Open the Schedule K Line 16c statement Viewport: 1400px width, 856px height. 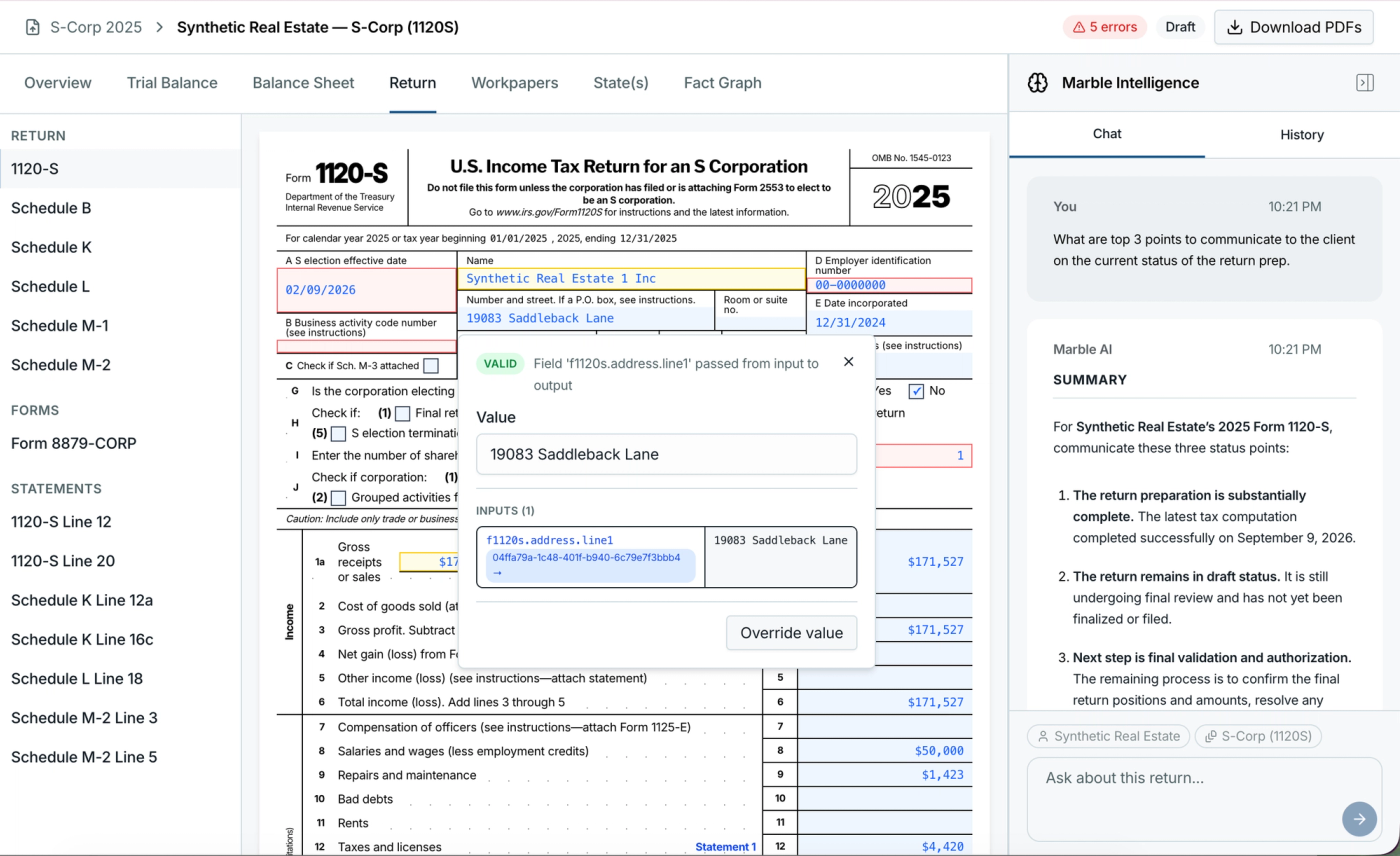click(x=120, y=639)
